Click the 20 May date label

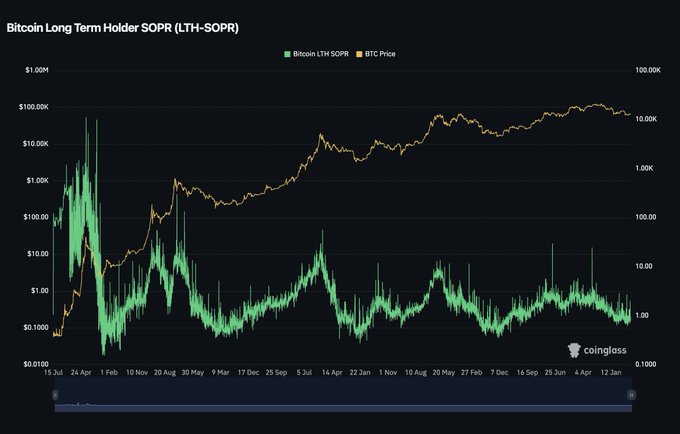[444, 372]
